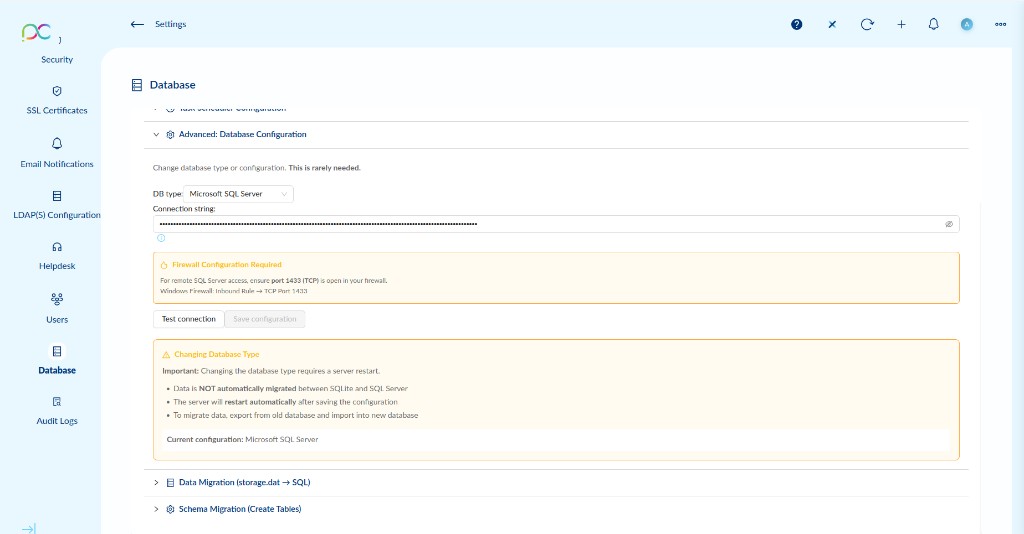Select Users menu label
This screenshot has width=1024, height=534.
[57, 319]
